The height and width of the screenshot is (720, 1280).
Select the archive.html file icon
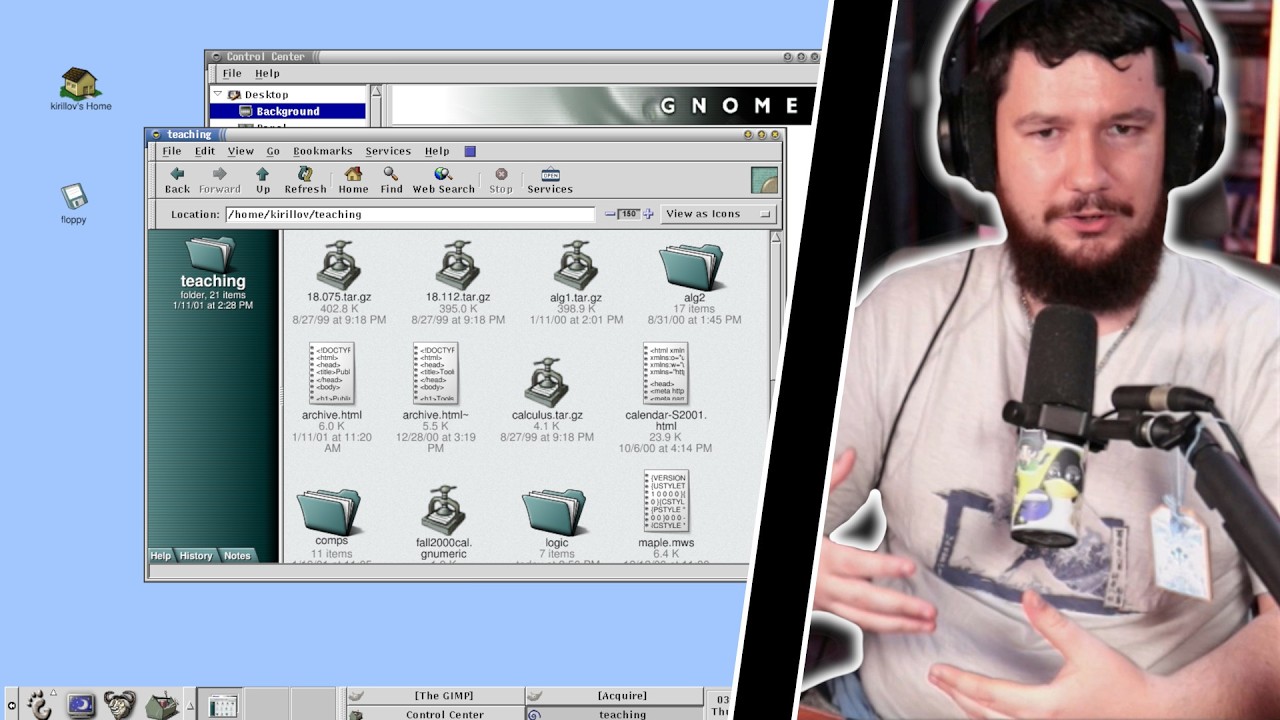point(331,374)
